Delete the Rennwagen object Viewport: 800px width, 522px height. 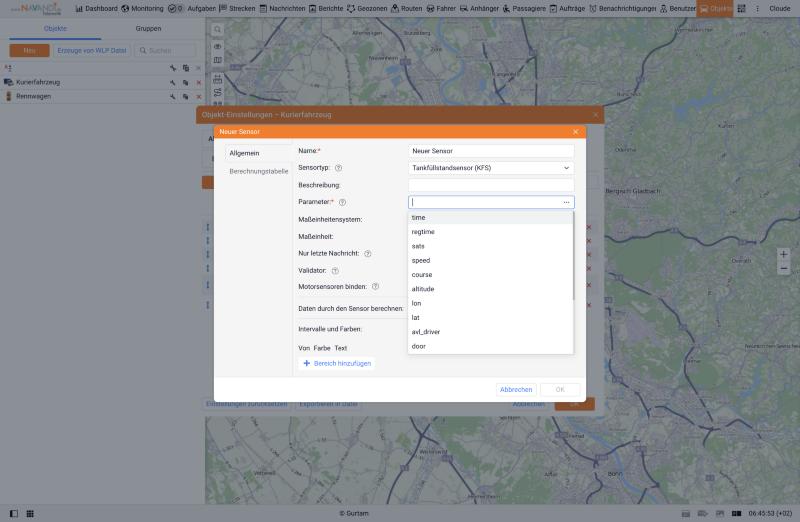click(x=198, y=96)
